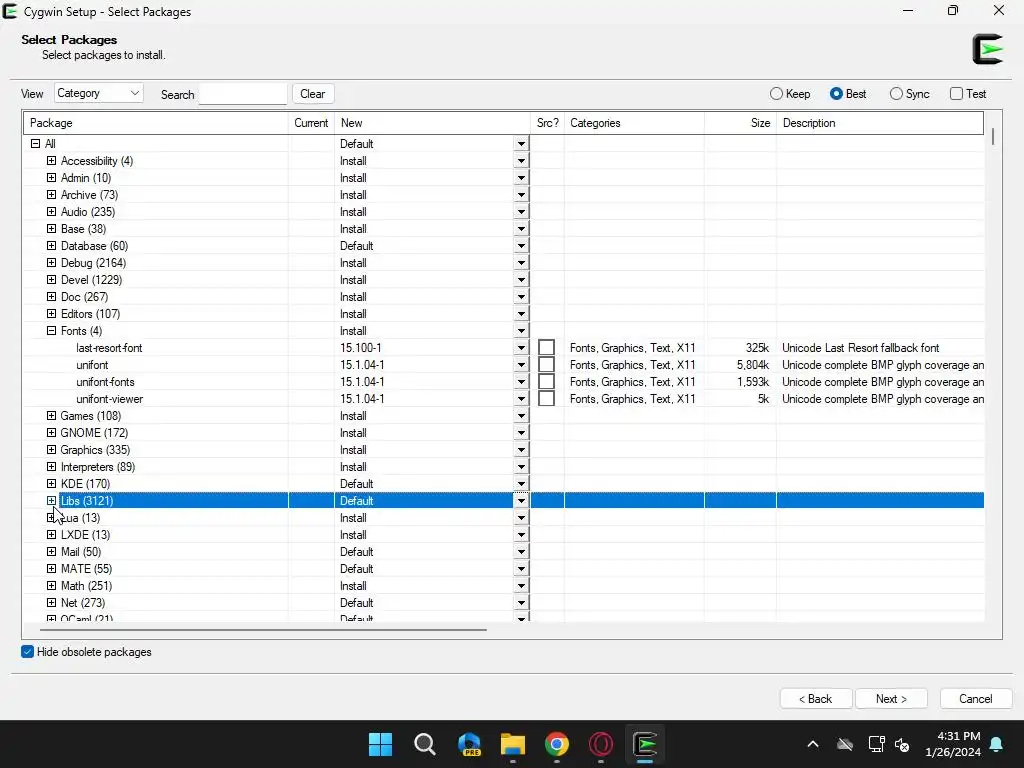Select the Debug (2164) category row
1024x768 pixels.
(x=504, y=263)
